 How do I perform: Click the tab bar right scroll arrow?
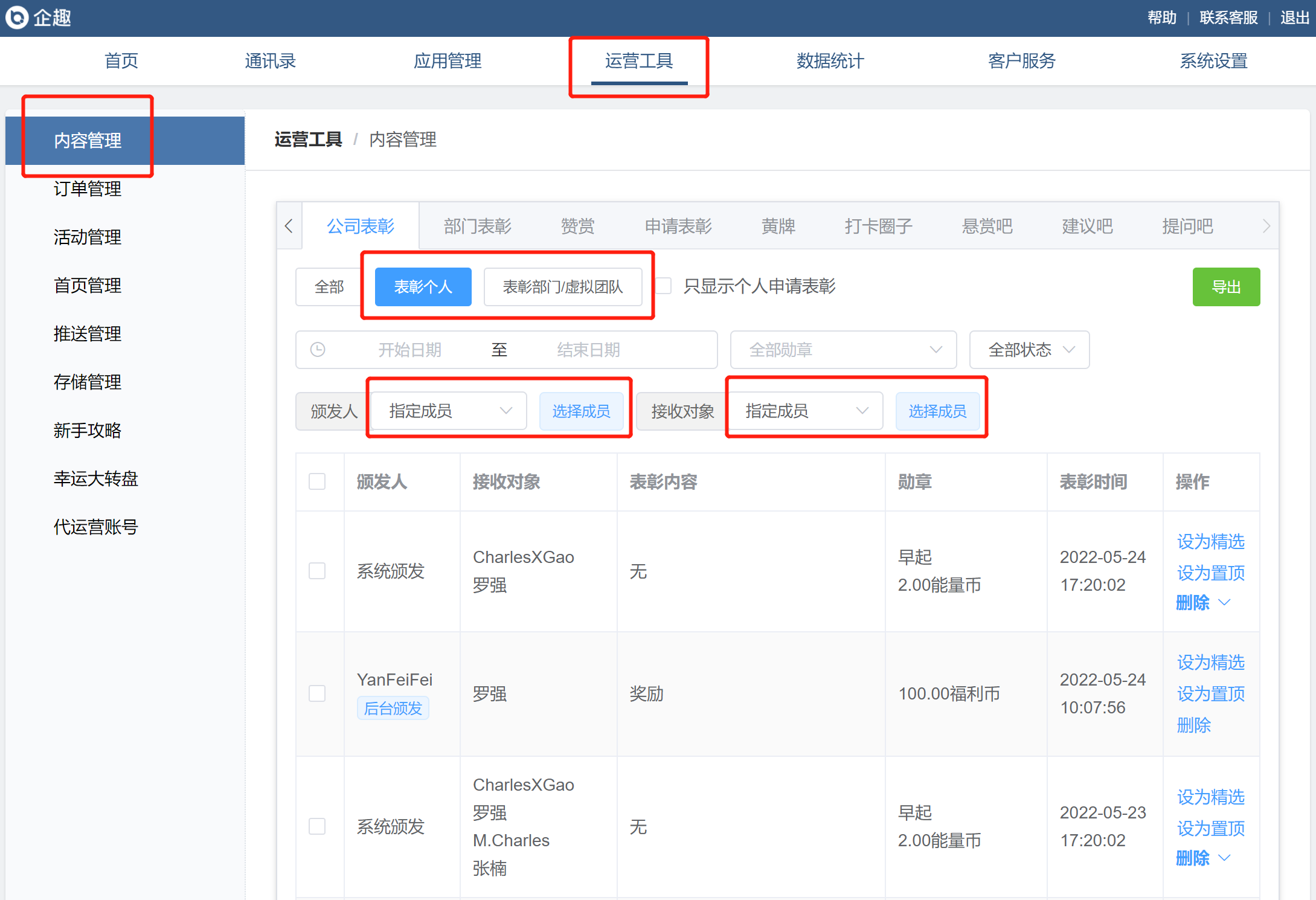1266,226
